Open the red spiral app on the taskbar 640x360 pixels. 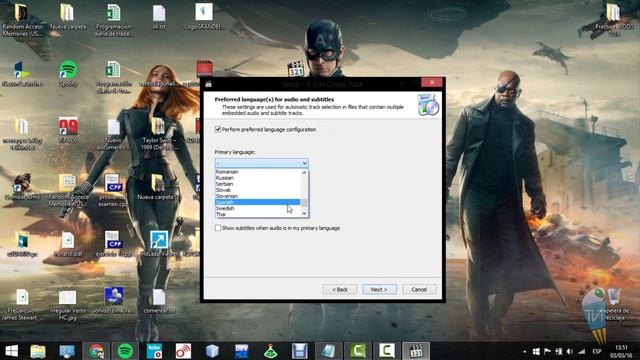click(183, 351)
